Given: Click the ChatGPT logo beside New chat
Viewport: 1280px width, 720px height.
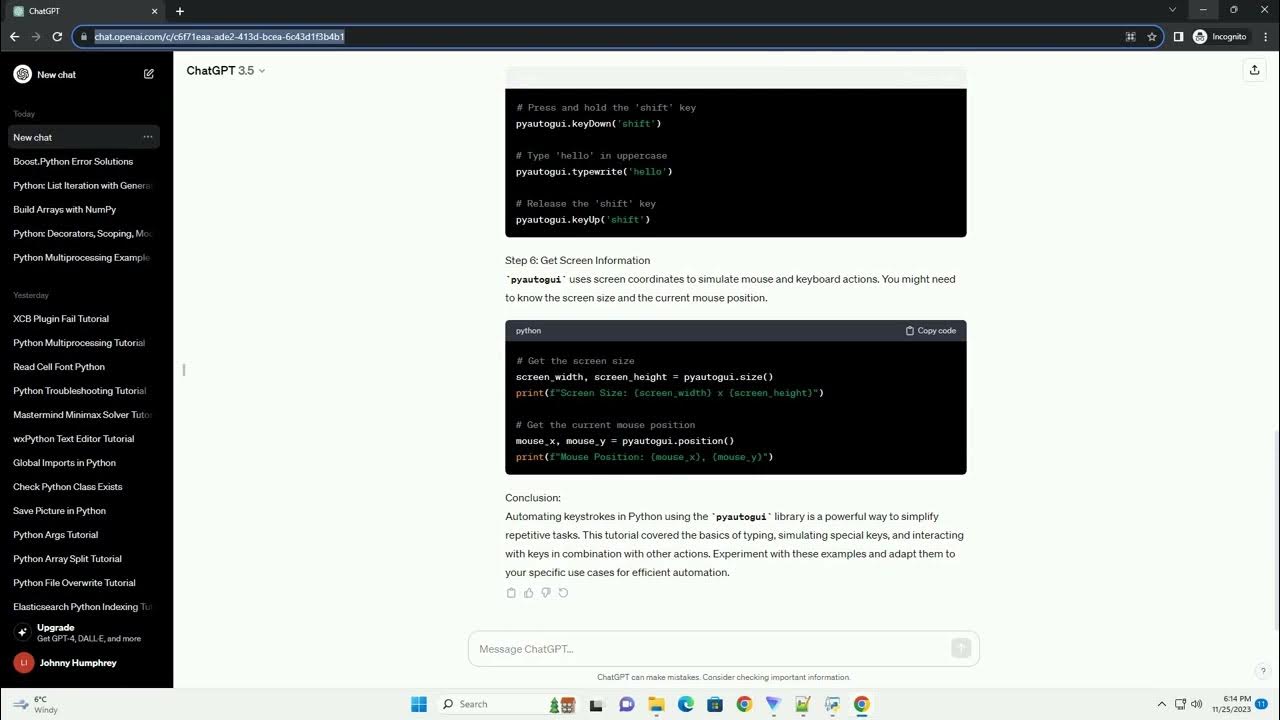Looking at the screenshot, I should pyautogui.click(x=22, y=74).
